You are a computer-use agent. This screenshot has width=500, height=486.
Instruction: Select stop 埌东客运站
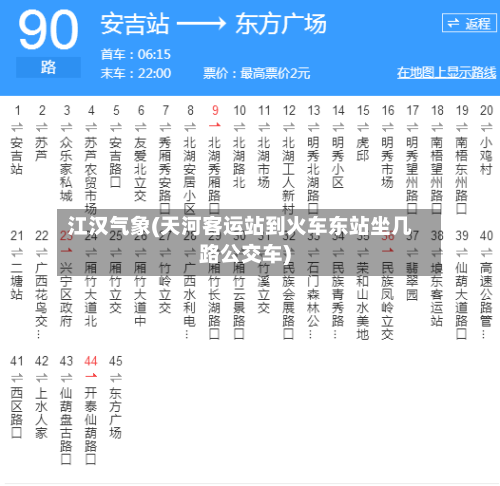[437, 294]
